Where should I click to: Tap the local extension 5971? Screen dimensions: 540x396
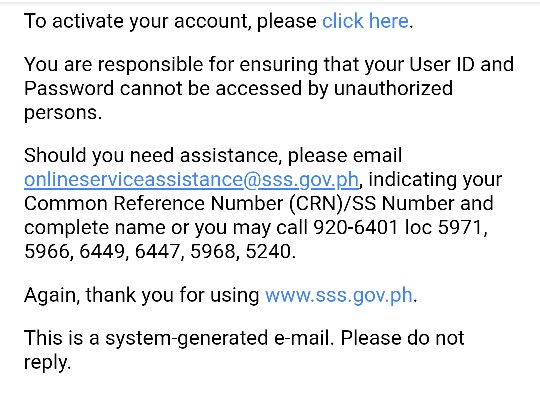[x=460, y=228]
